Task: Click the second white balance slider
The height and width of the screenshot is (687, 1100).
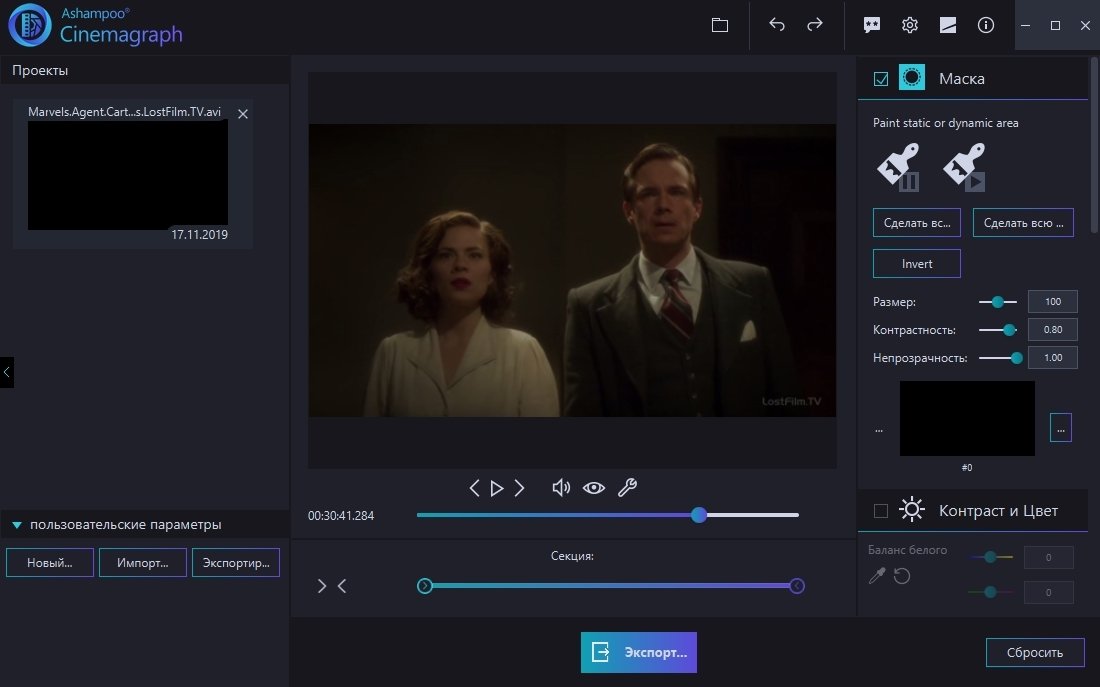Action: pyautogui.click(x=991, y=592)
